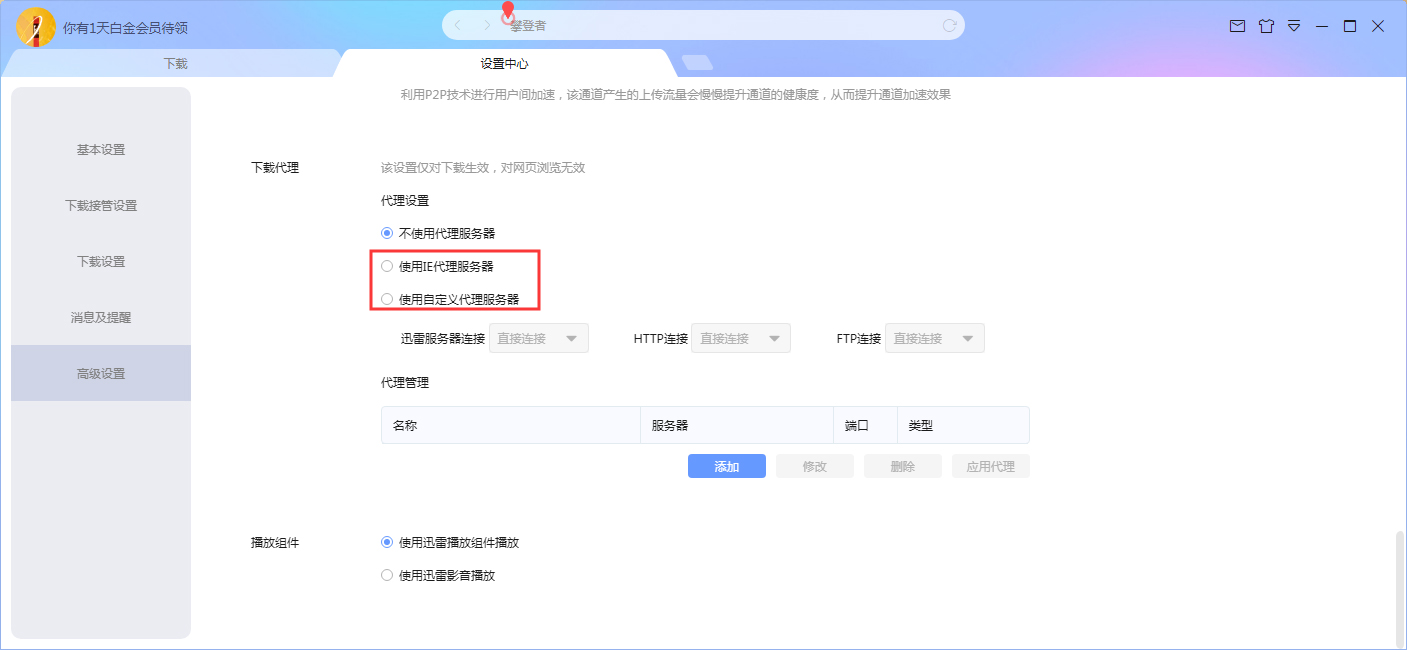Viewport: 1407px width, 650px height.
Task: Select 消息及提醒 in the settings sidebar
Action: point(100,317)
